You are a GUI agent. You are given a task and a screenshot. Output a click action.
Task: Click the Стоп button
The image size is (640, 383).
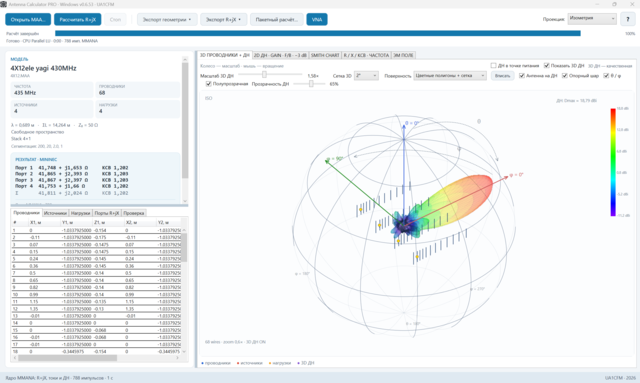point(116,20)
